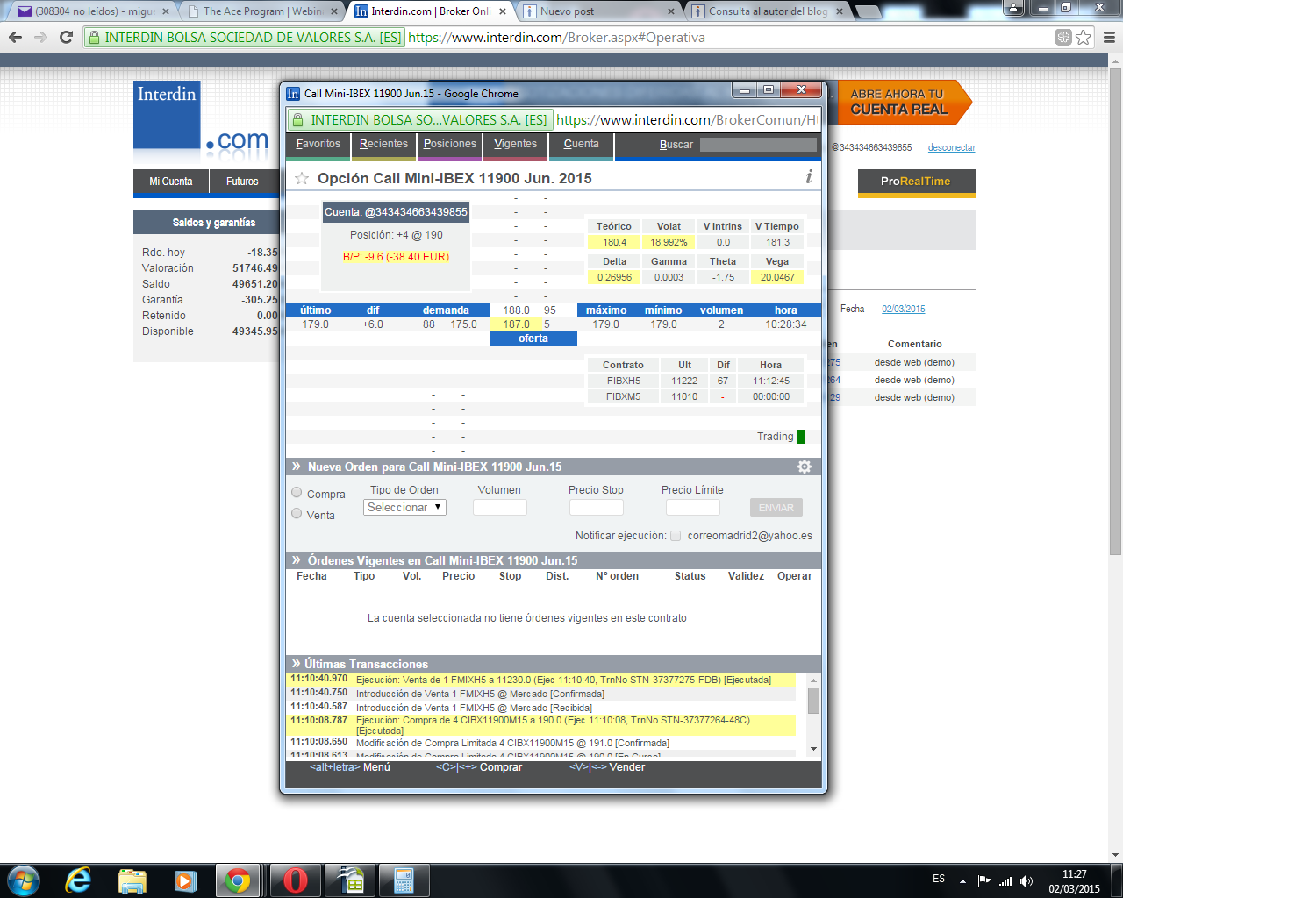Close the 'Nuevo post' browser tab

point(671,11)
